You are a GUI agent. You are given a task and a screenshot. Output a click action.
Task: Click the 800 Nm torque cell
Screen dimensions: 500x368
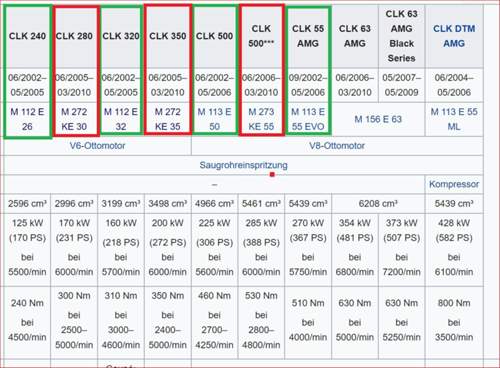click(x=454, y=320)
